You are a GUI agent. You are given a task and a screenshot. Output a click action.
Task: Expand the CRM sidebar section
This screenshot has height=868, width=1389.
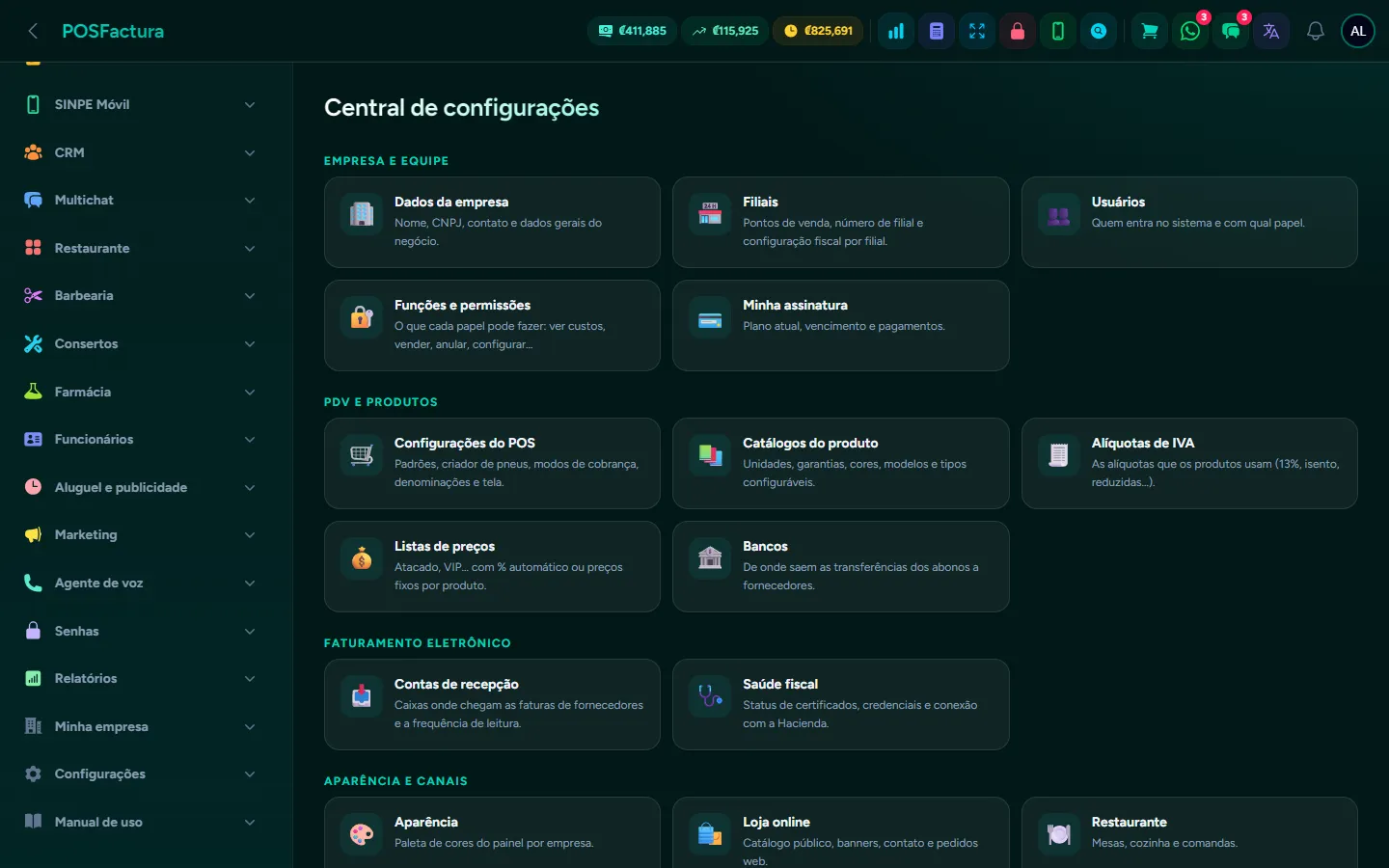tap(141, 152)
